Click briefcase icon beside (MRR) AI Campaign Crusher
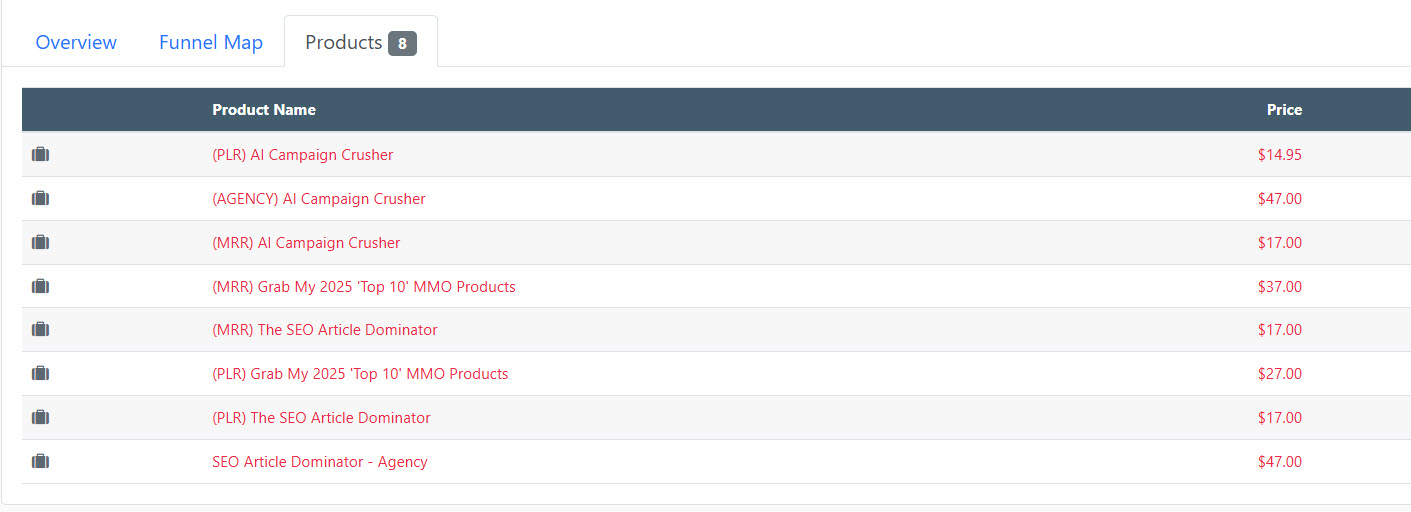 point(40,243)
